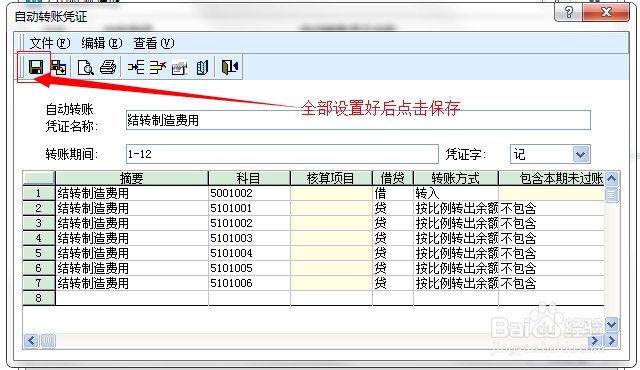640x370 pixels.
Task: Click the horizontal scrollbar left arrow
Action: pos(31,340)
